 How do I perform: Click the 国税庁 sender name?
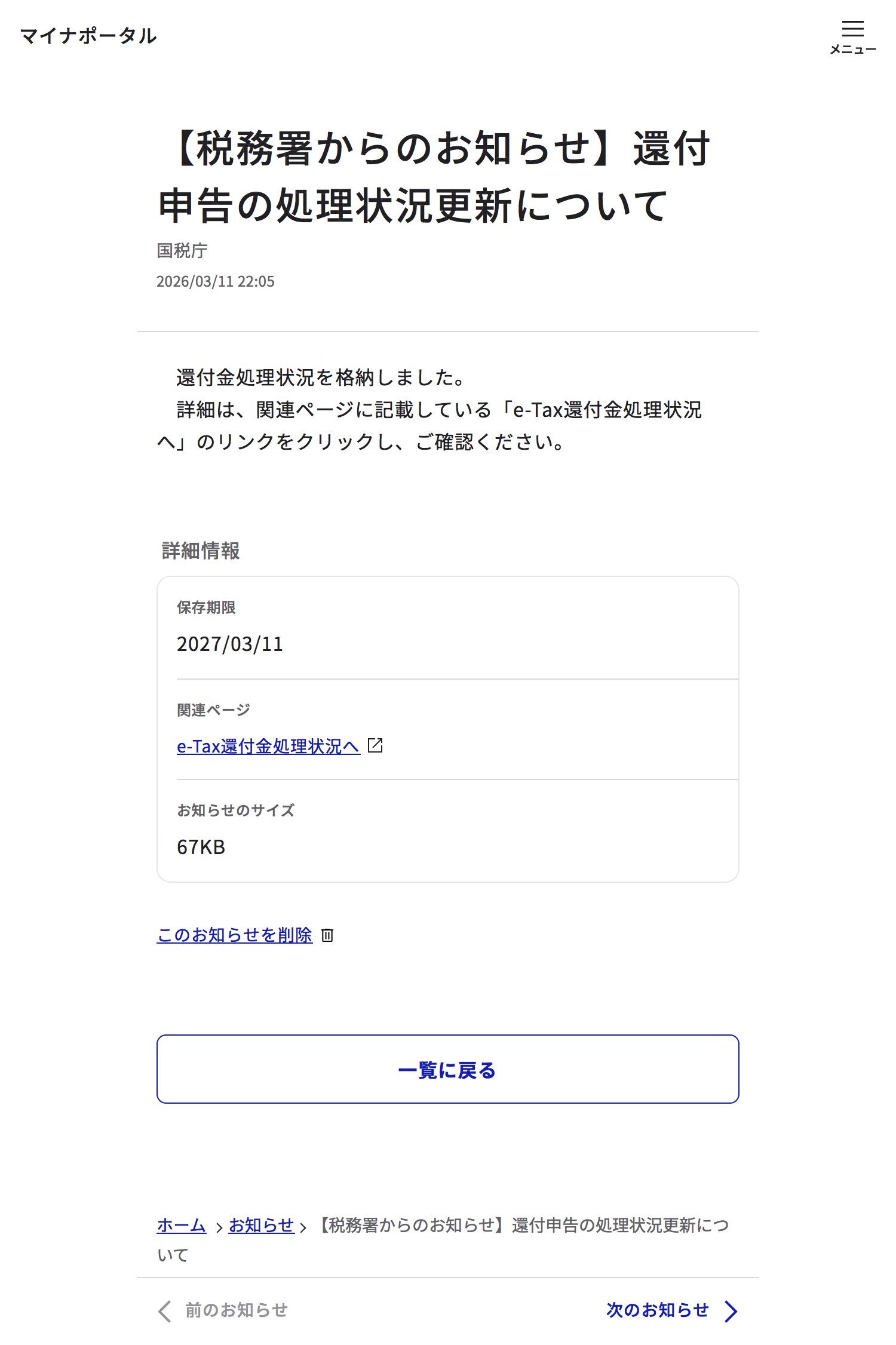click(x=182, y=251)
